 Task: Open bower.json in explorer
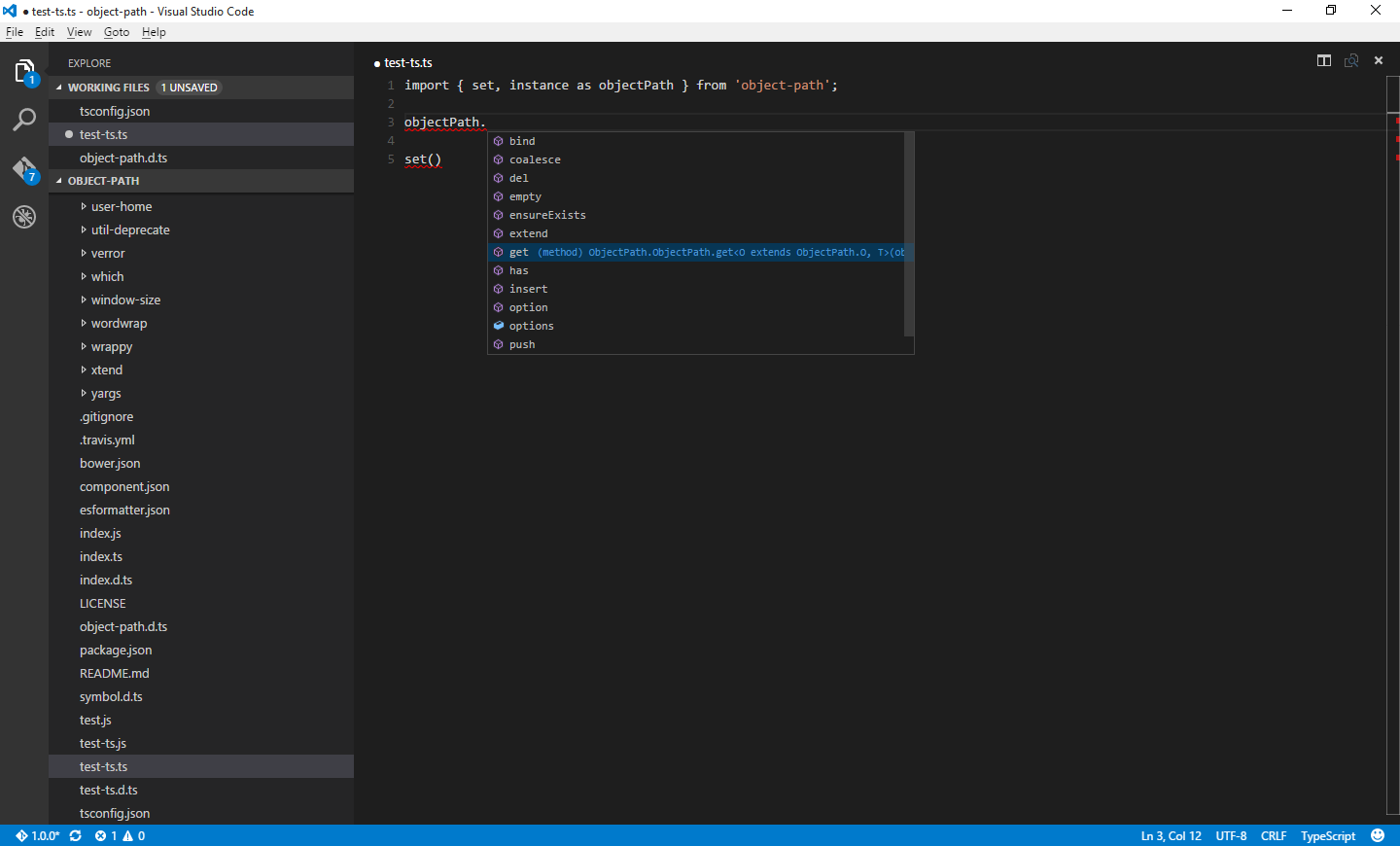[x=201, y=463]
